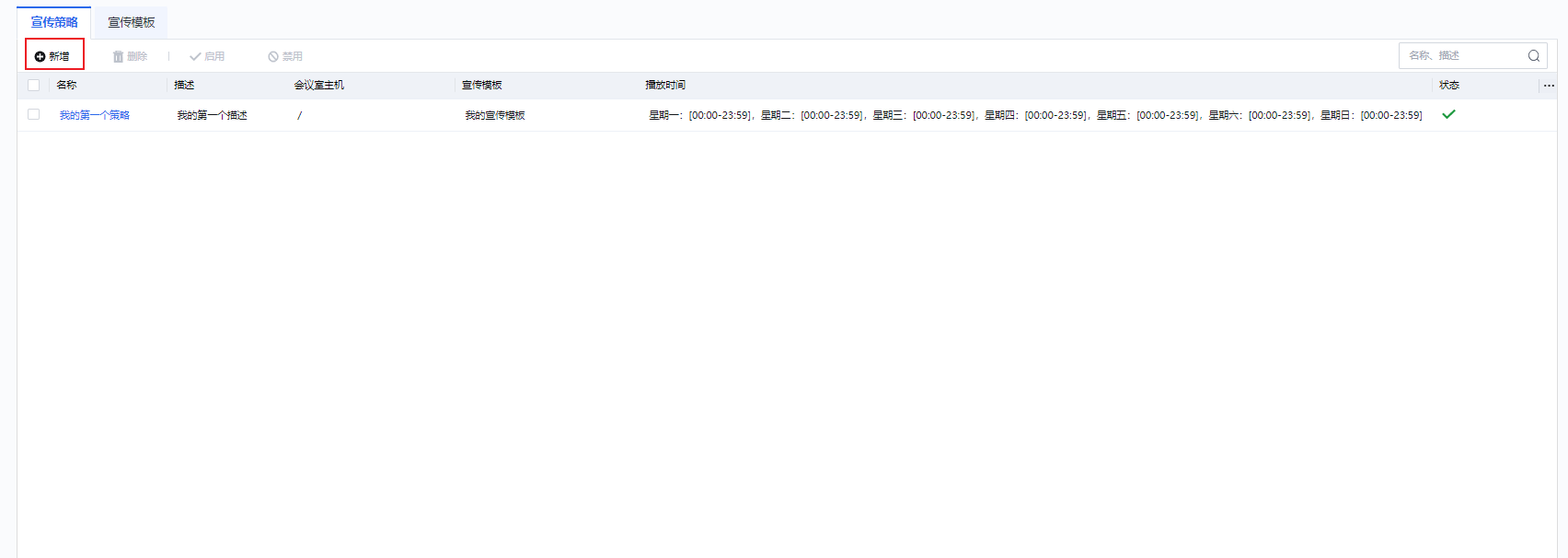Click the 会议室主机 column header
The height and width of the screenshot is (558, 1568).
point(319,85)
